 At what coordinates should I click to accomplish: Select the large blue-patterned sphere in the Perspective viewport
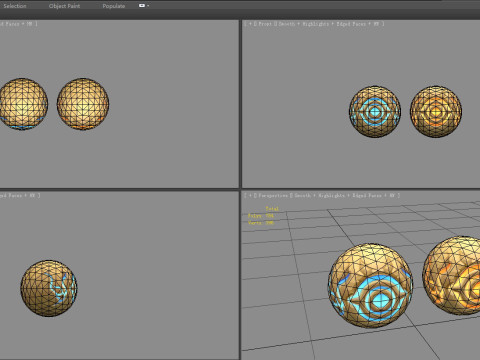(370, 285)
